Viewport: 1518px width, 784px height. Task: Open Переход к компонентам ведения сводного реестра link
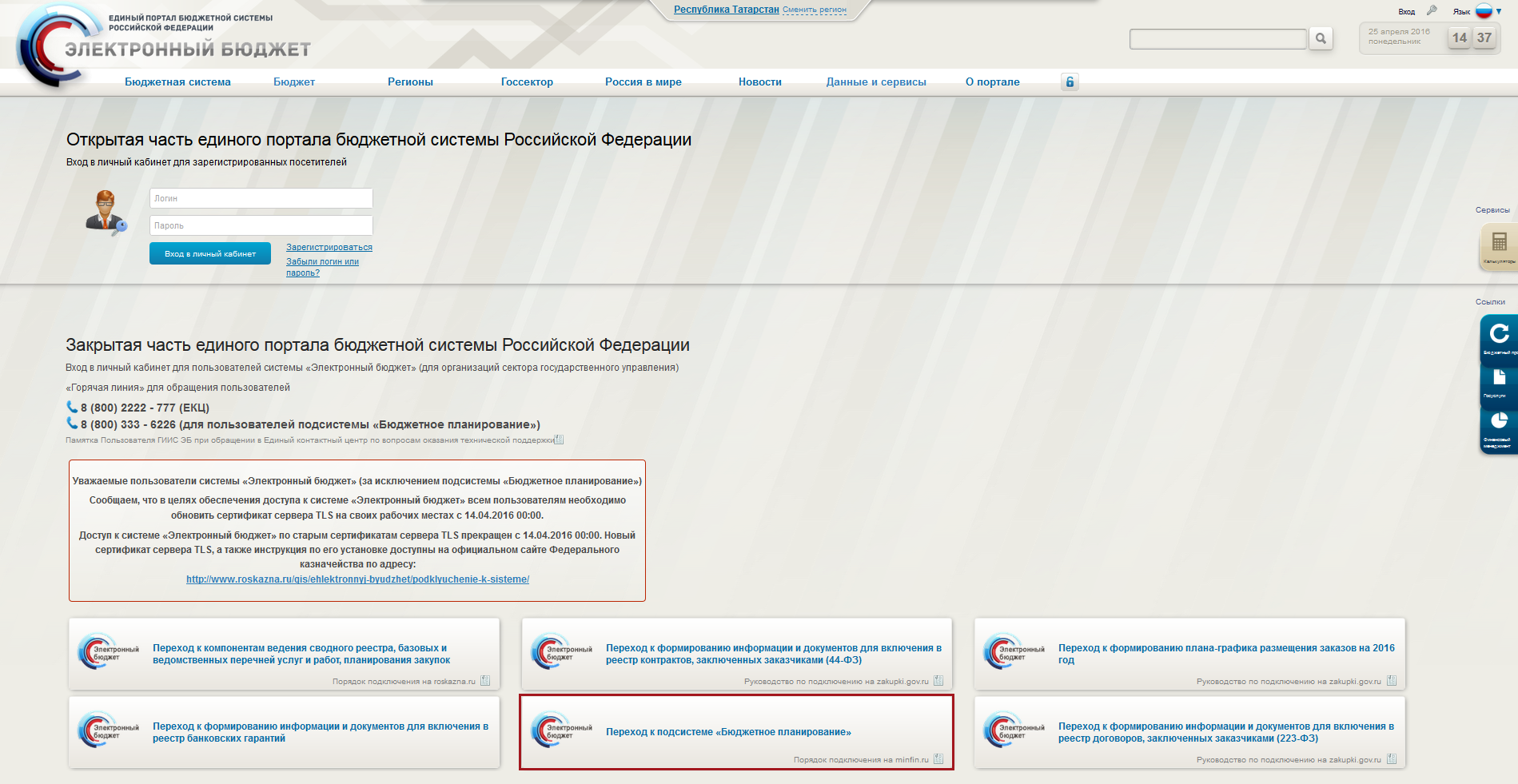[x=301, y=654]
